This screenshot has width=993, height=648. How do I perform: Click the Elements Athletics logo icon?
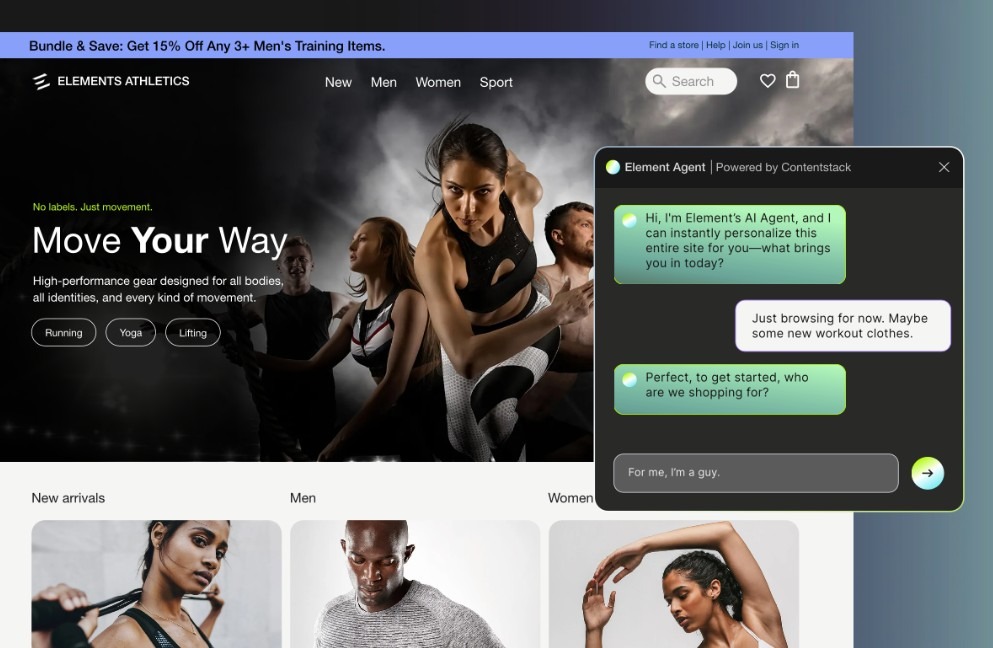pos(41,82)
